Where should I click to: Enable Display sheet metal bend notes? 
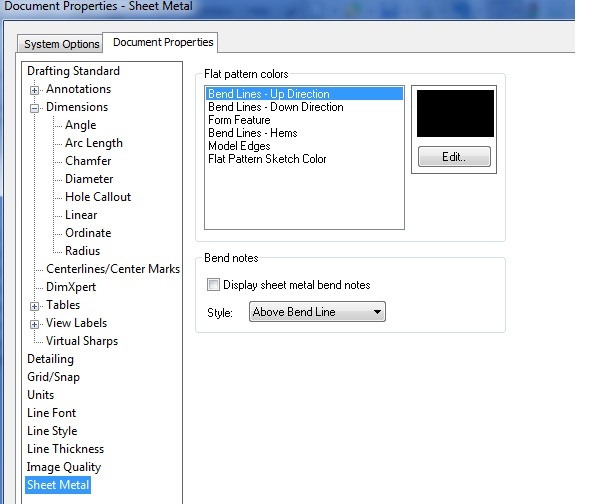[213, 285]
